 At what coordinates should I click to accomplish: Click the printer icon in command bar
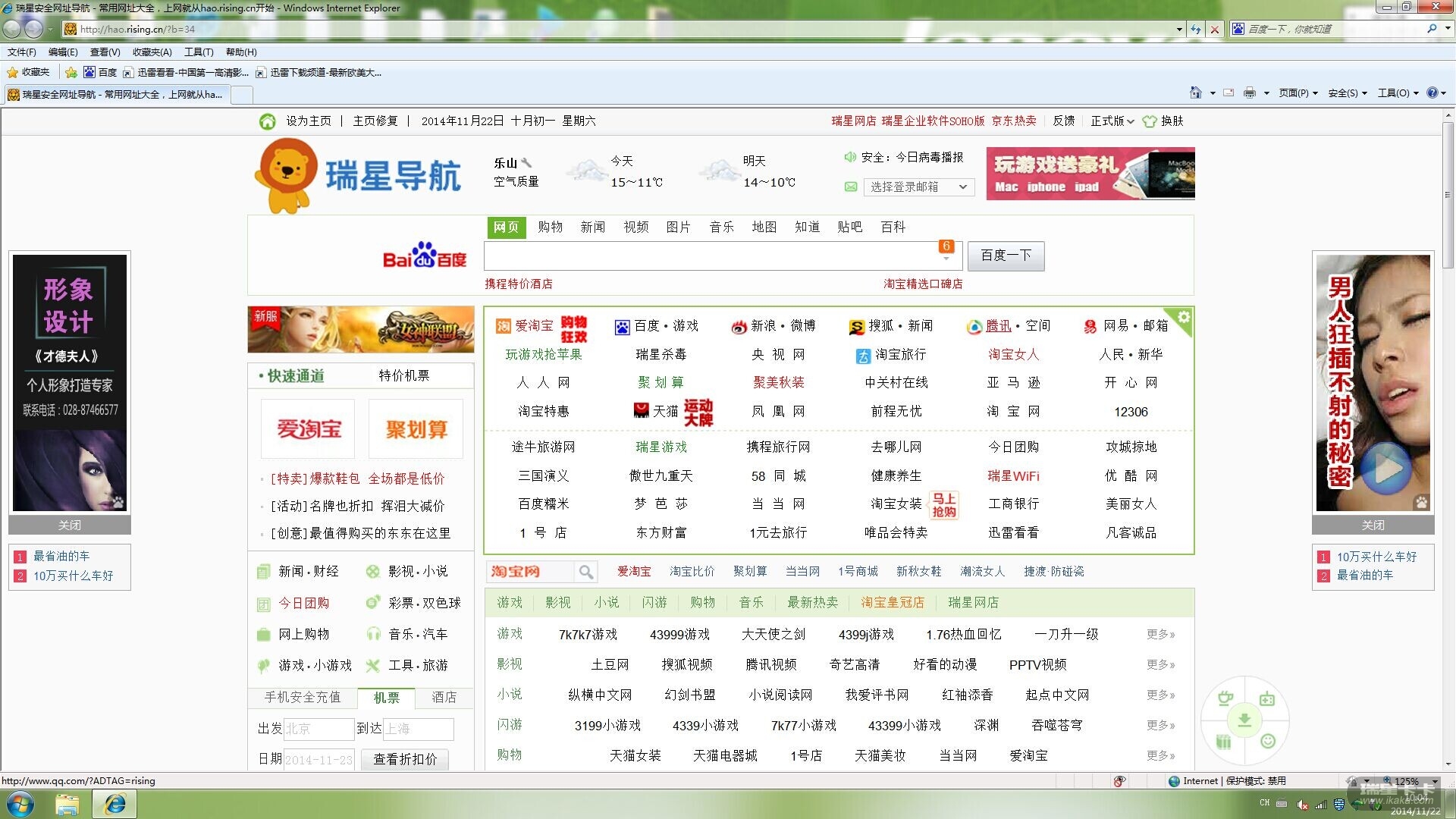(1249, 93)
